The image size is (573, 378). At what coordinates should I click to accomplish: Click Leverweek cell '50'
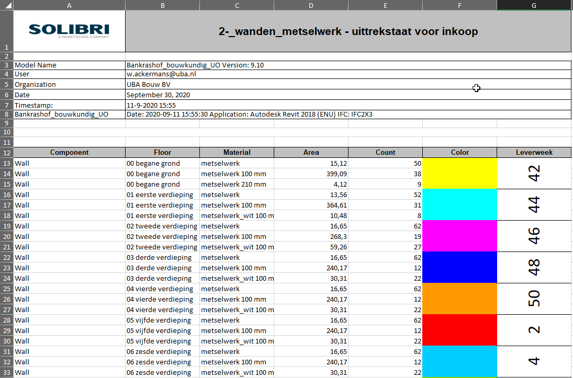(534, 299)
